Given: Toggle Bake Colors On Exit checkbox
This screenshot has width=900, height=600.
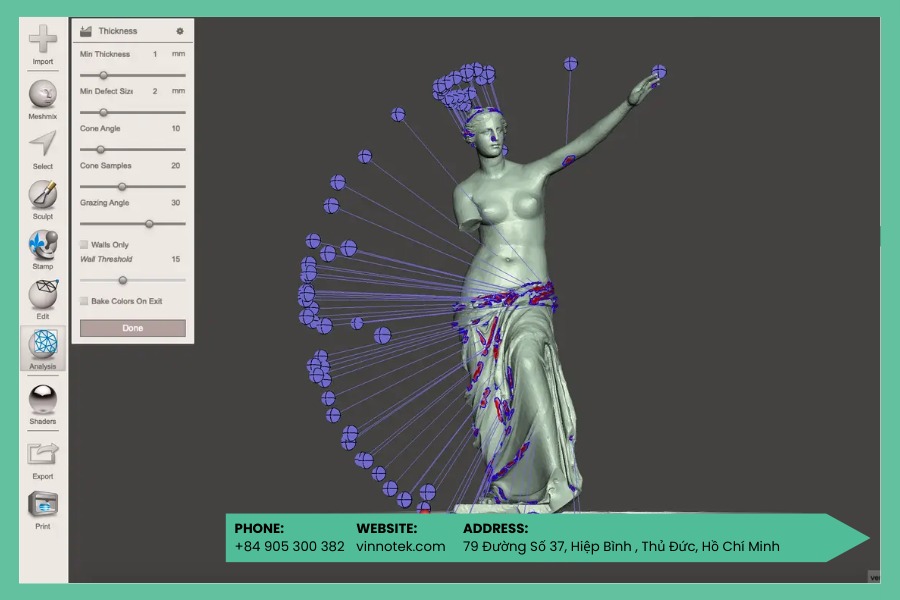Looking at the screenshot, I should 84,301.
